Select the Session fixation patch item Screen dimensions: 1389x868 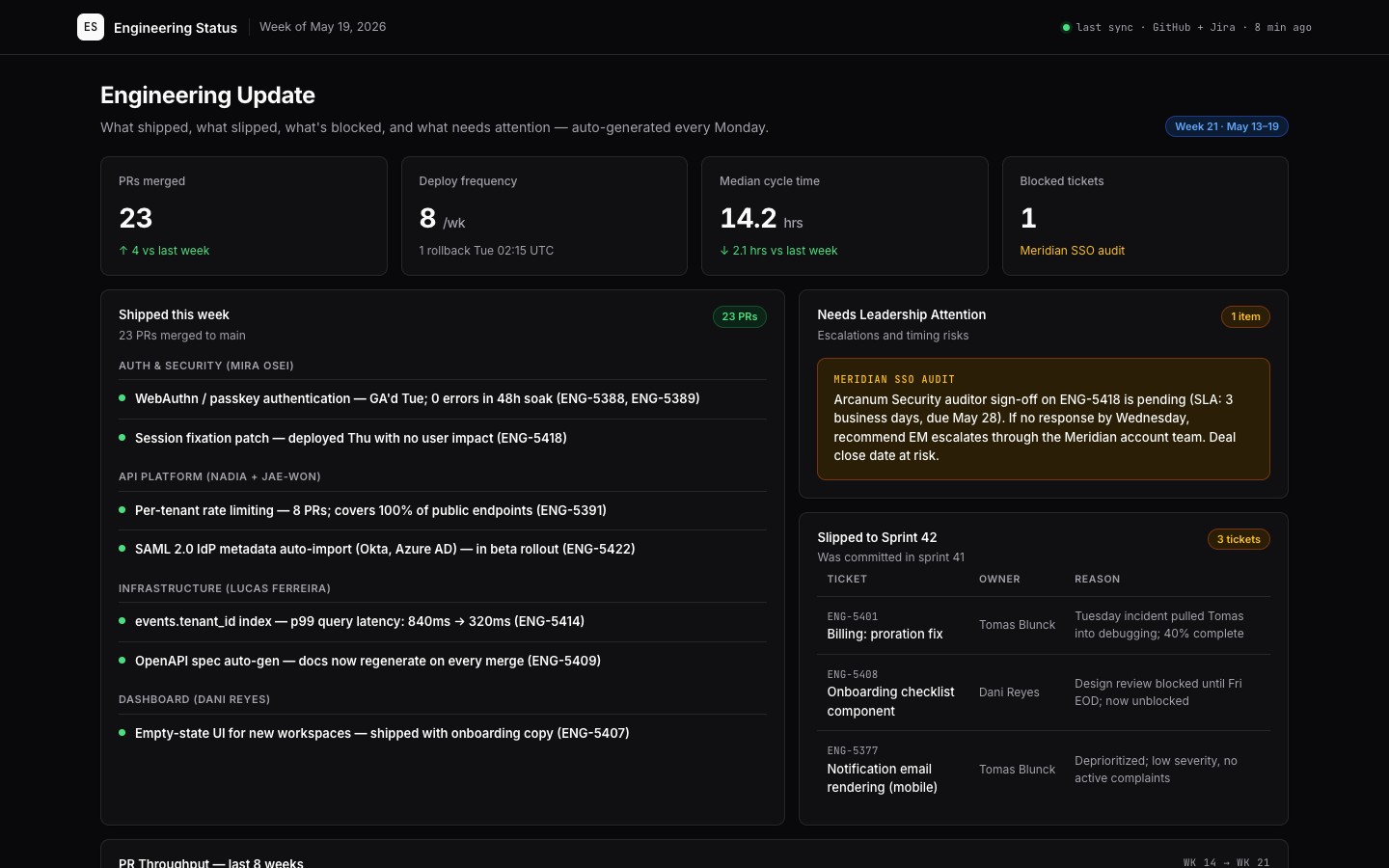click(443, 438)
